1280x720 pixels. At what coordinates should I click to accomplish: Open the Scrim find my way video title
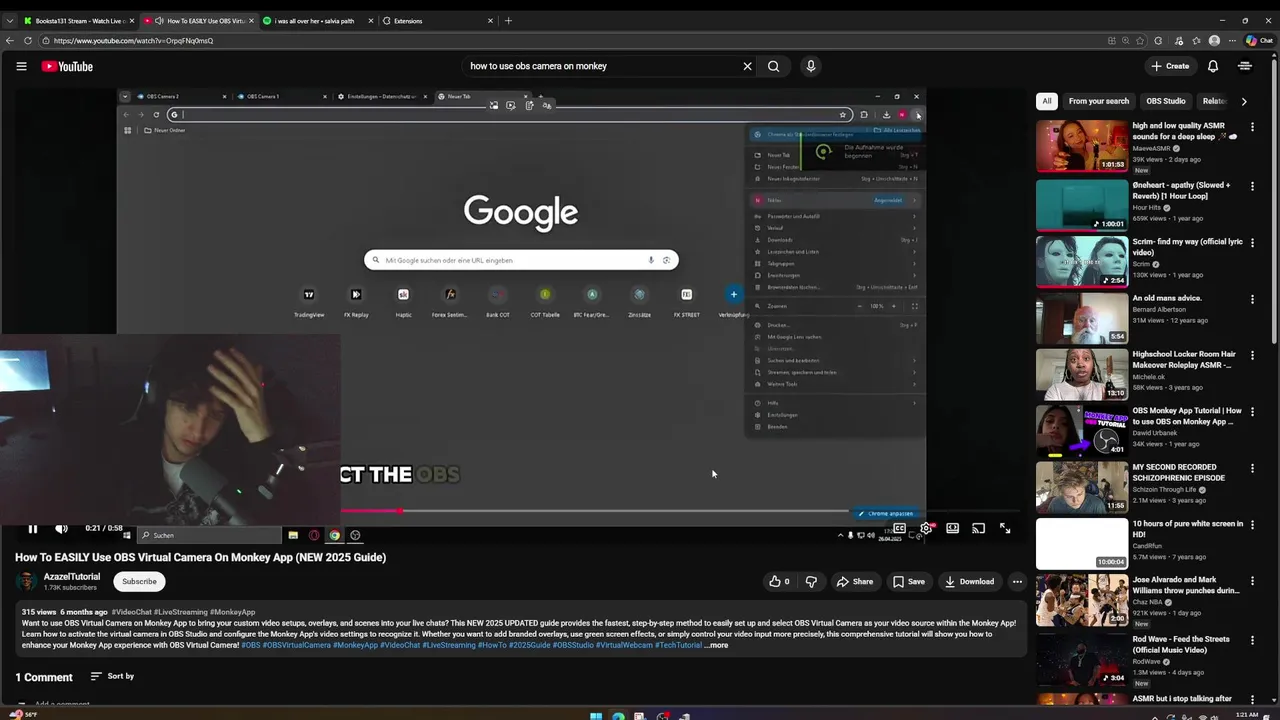(1187, 247)
